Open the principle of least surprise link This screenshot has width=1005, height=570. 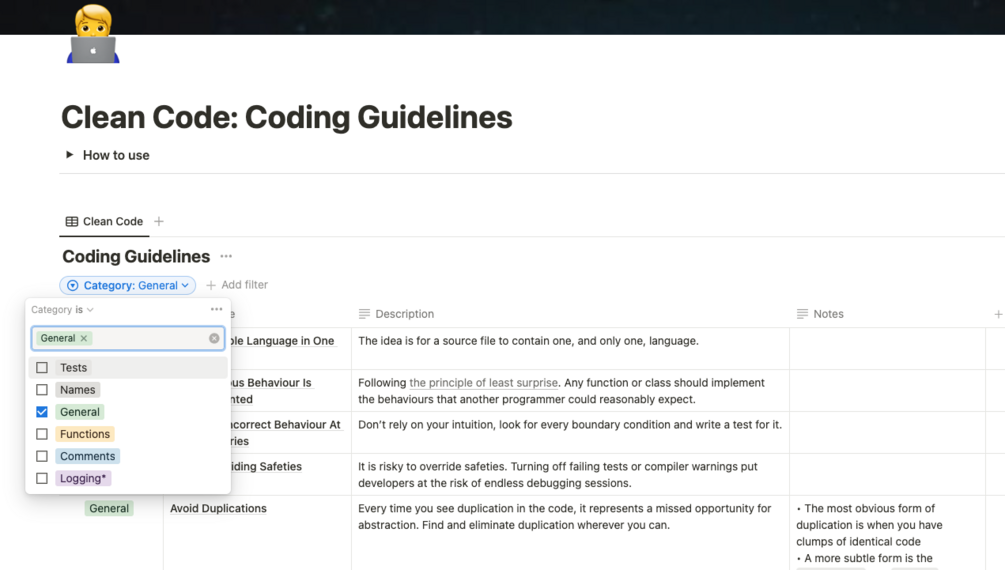click(482, 383)
